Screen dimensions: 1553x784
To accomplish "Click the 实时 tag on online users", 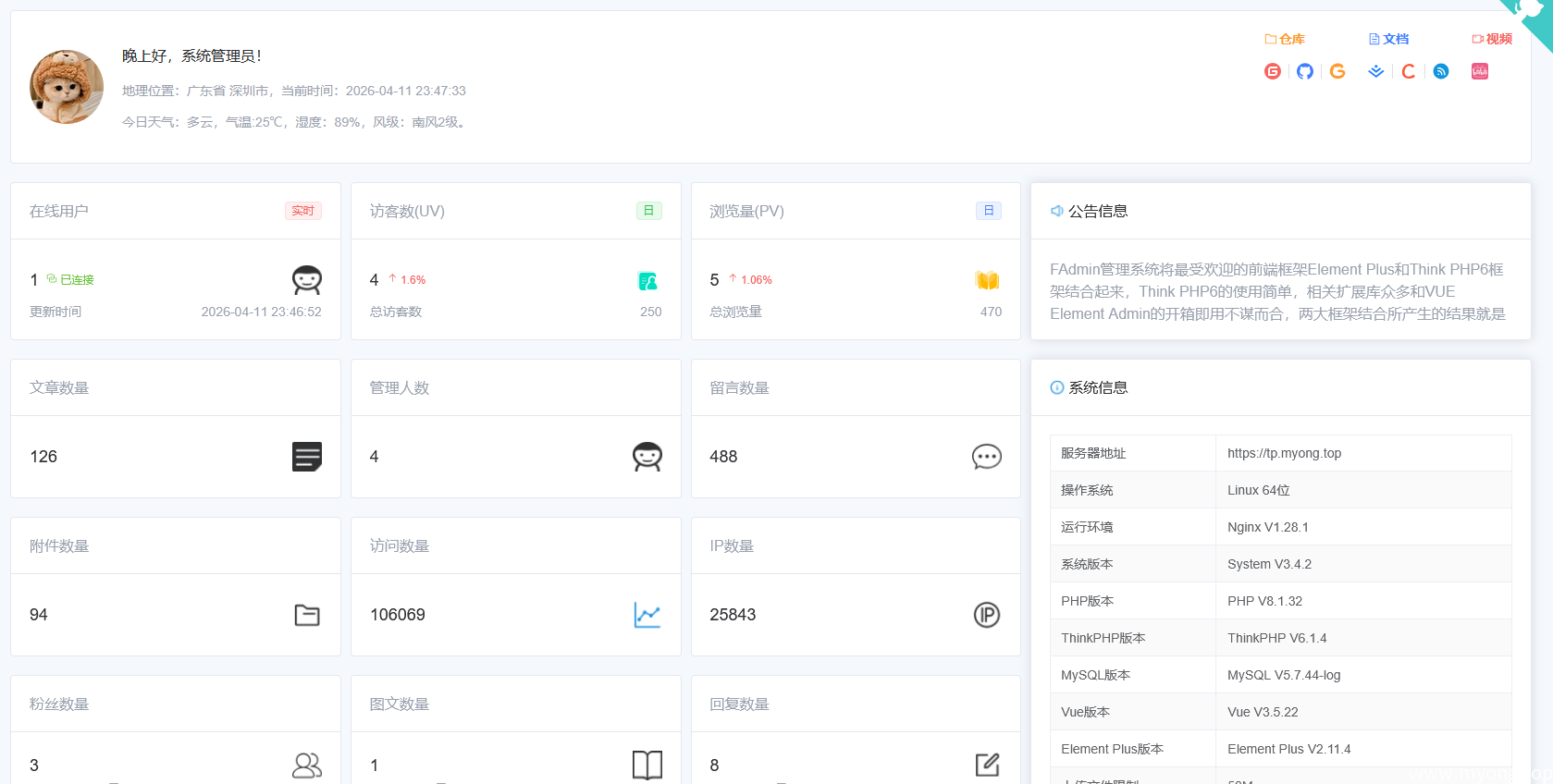I will pos(303,211).
